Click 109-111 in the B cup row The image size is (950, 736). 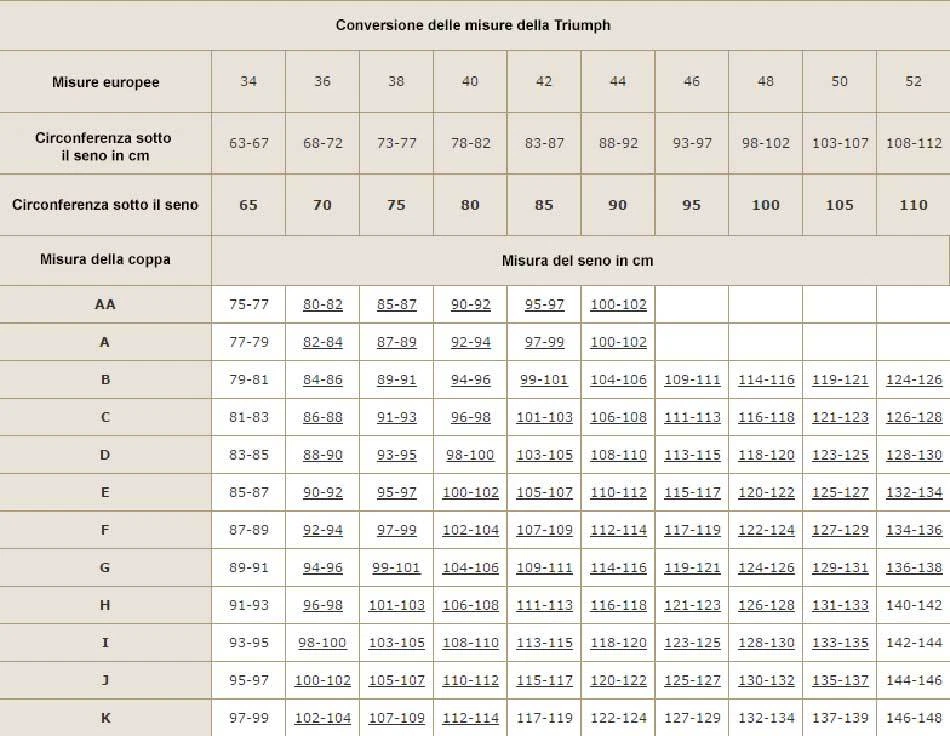[x=692, y=380]
